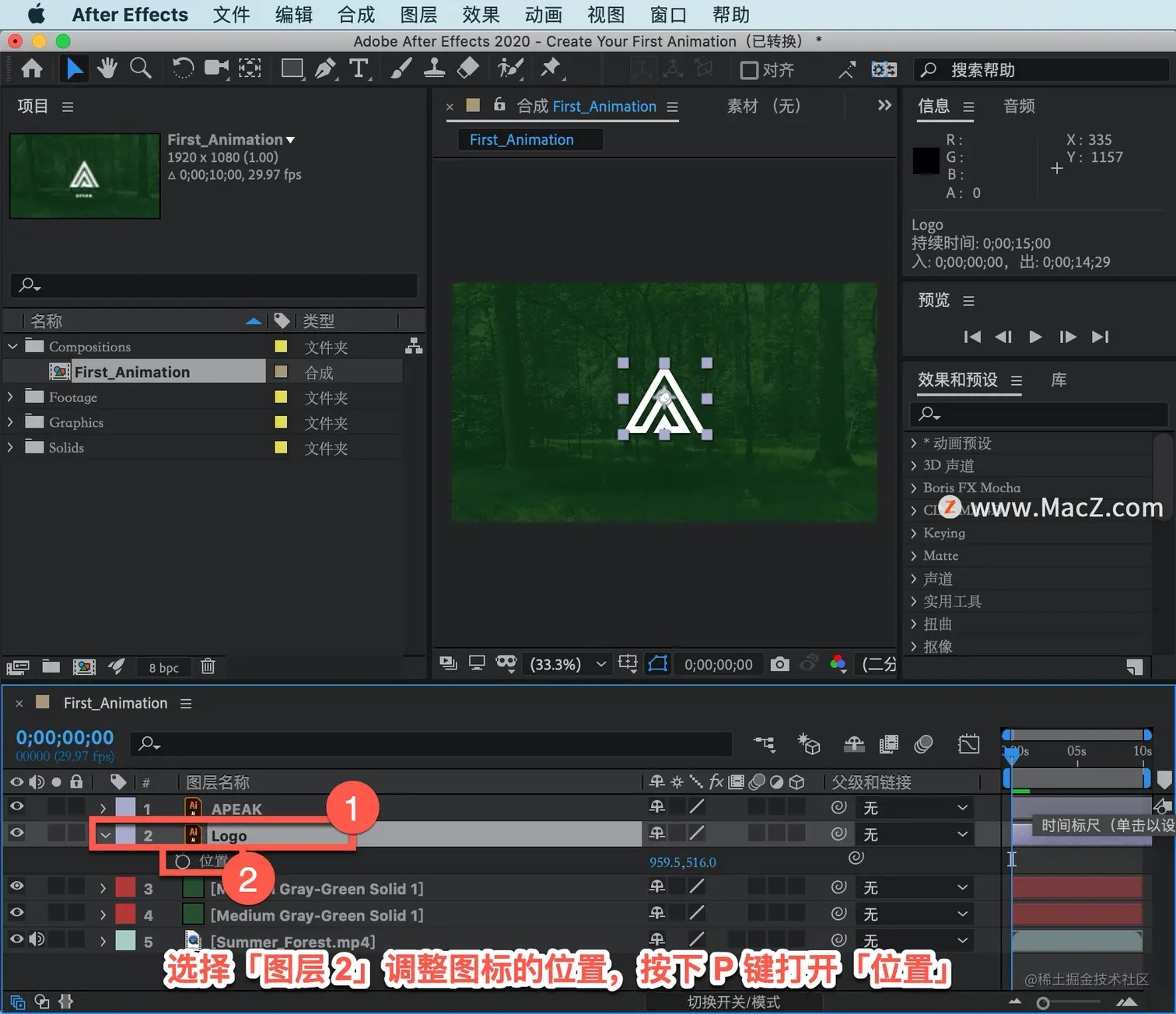Open the 编辑 menu
Screen dimensions: 1176x1014
[294, 15]
